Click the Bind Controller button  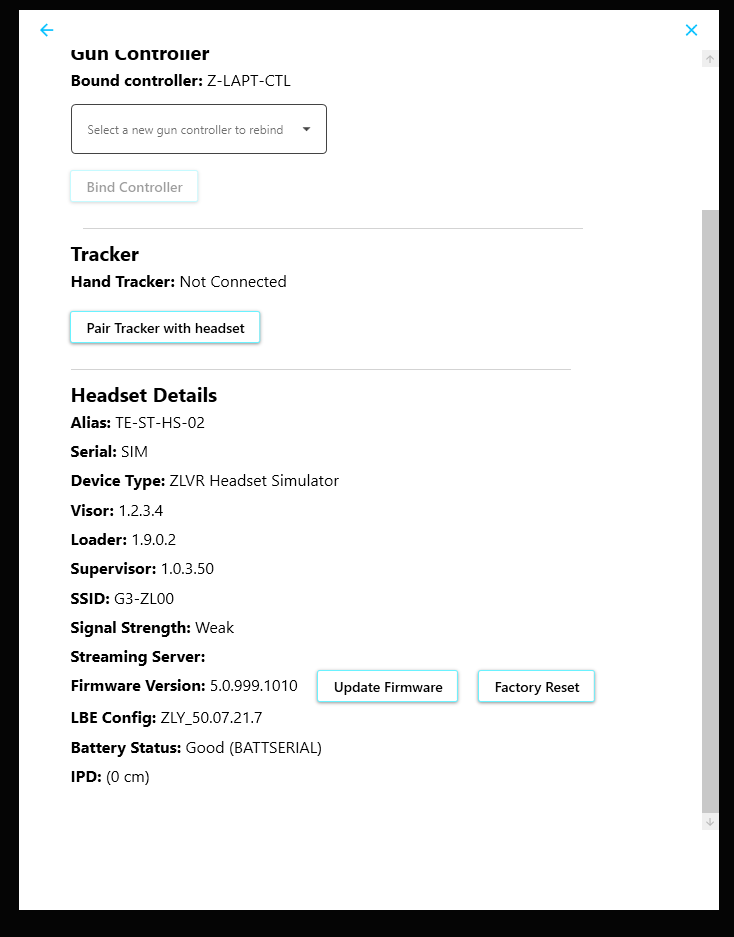tap(134, 187)
